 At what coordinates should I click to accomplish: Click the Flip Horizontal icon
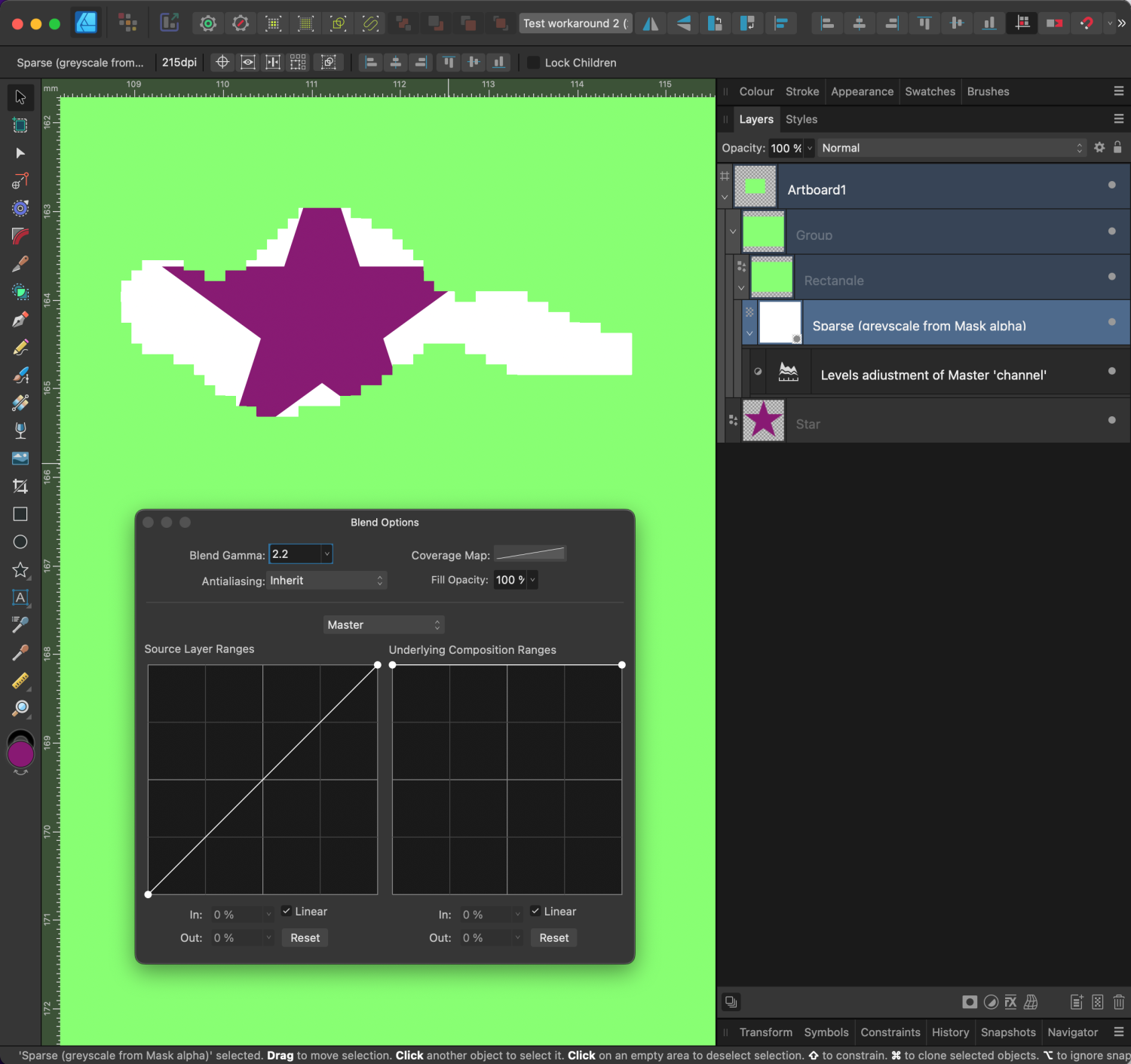tap(650, 23)
